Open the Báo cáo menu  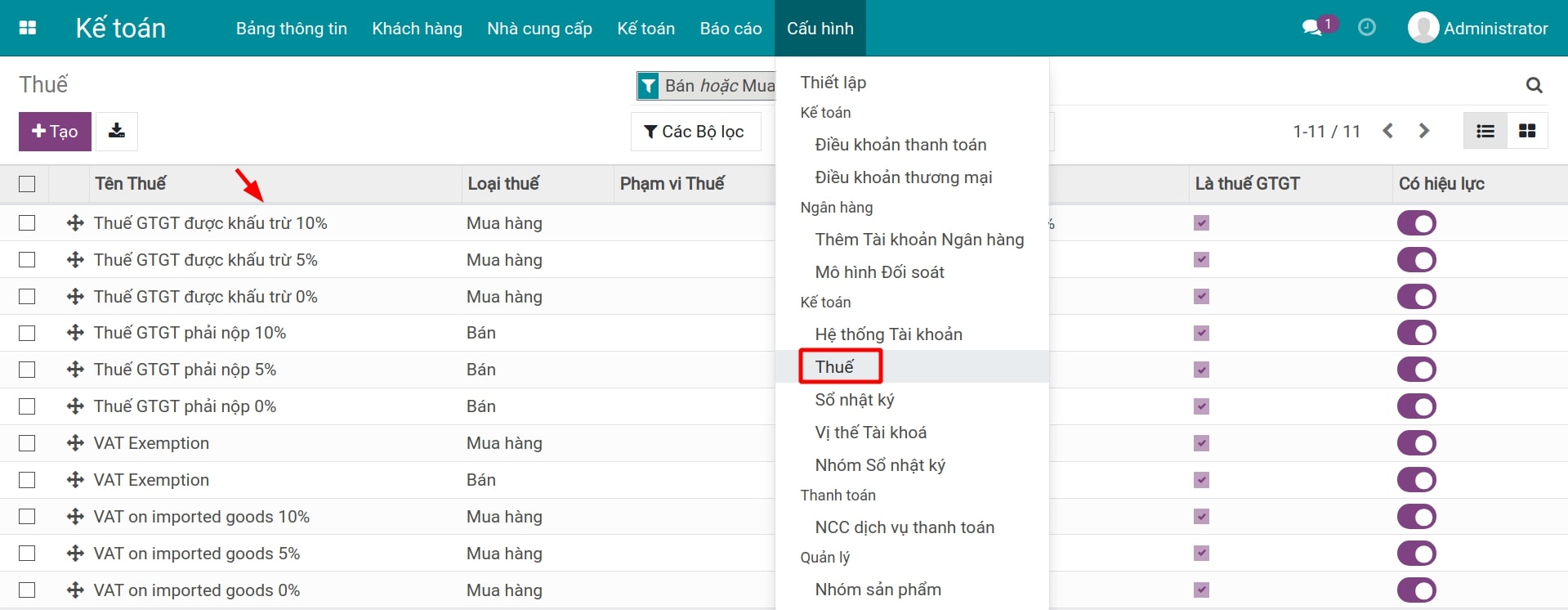[x=730, y=28]
